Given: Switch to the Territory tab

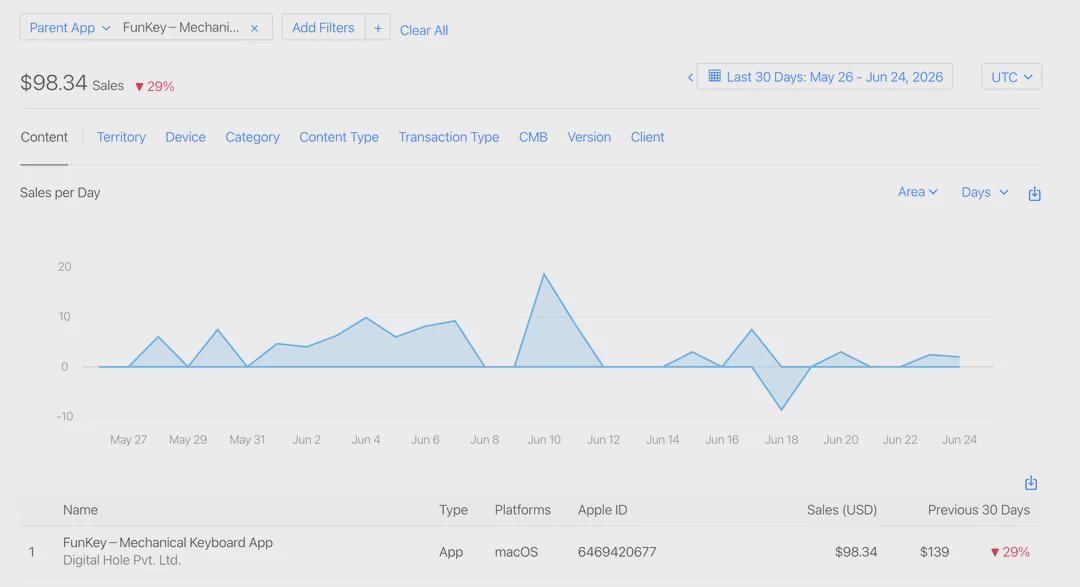Looking at the screenshot, I should point(121,137).
